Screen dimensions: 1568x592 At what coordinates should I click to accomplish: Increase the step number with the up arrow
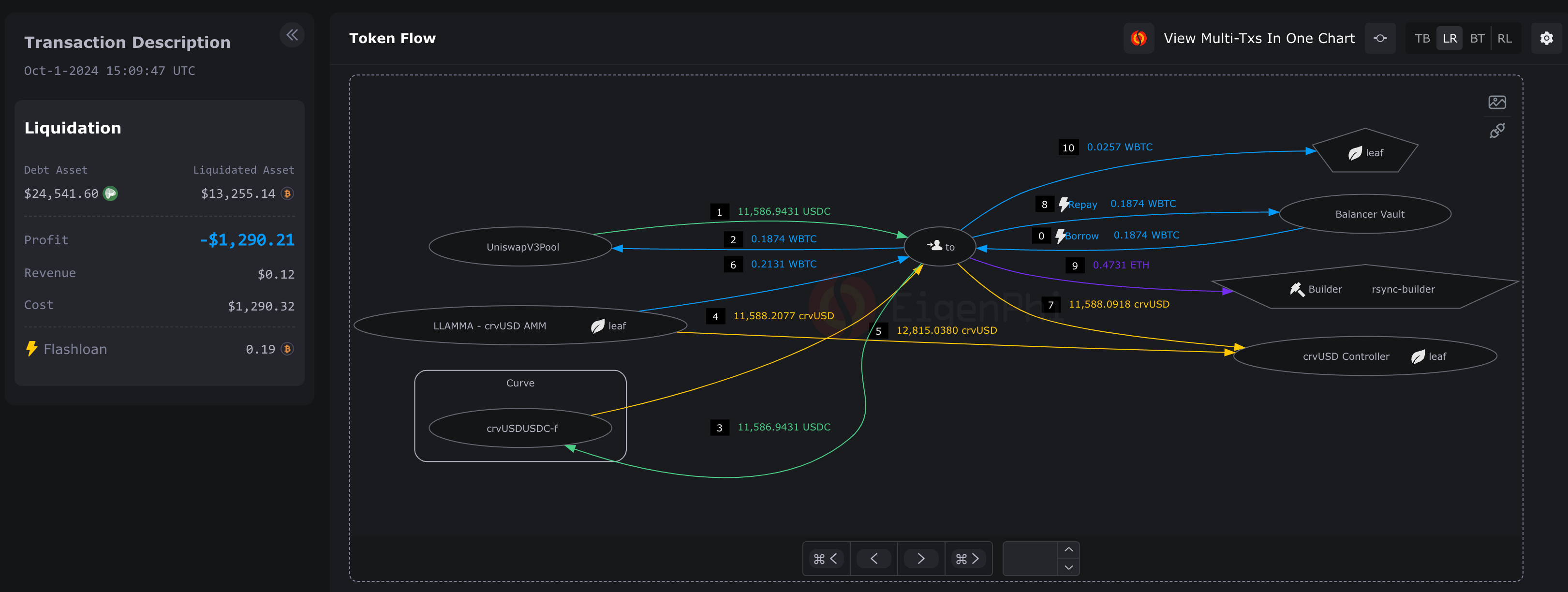1068,550
